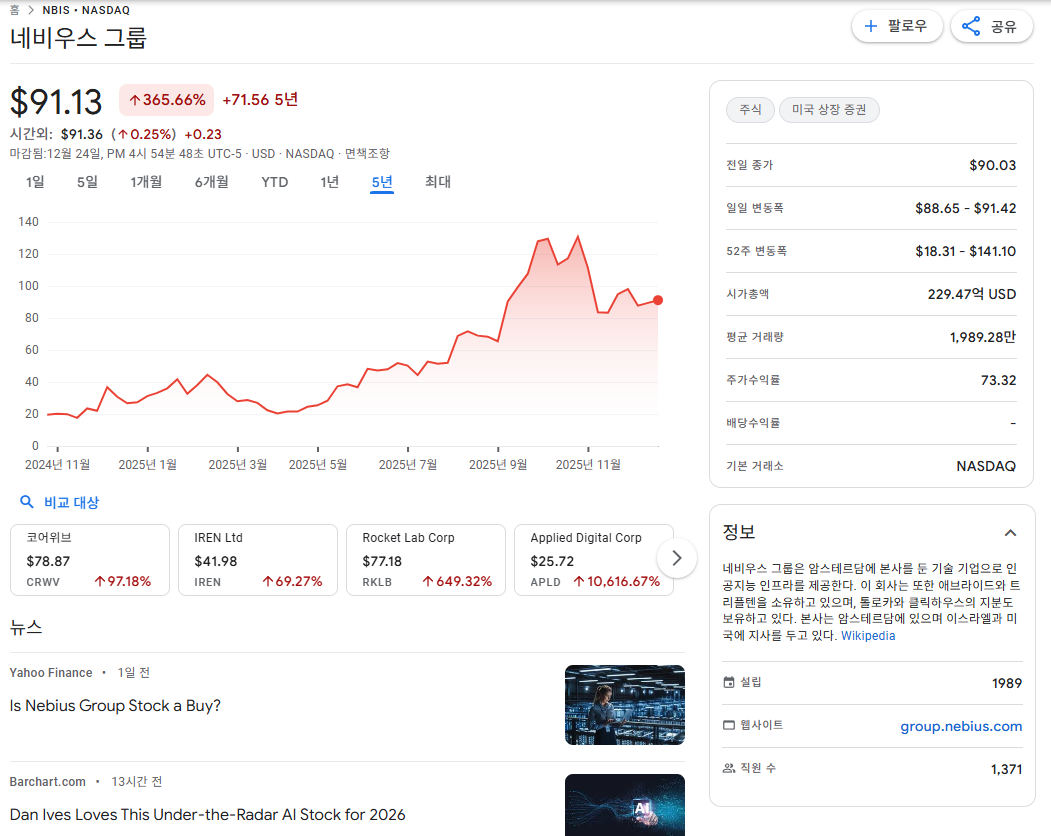Click the 네비우스 그룹 heading
Viewport: 1051px width, 836px height.
[78, 38]
